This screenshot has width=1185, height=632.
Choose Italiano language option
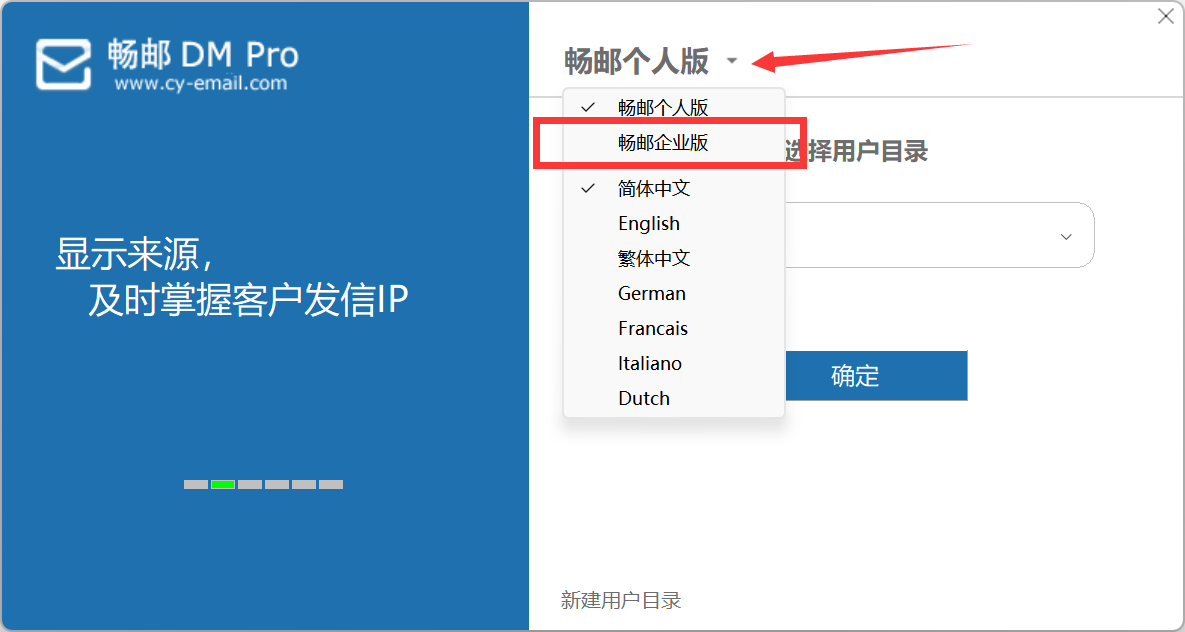pos(674,363)
